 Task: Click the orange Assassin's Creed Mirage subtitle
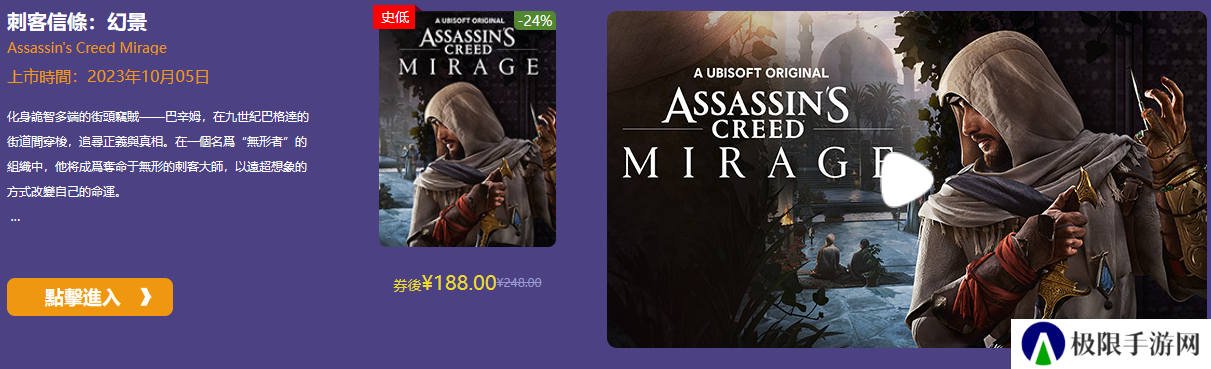click(x=87, y=48)
